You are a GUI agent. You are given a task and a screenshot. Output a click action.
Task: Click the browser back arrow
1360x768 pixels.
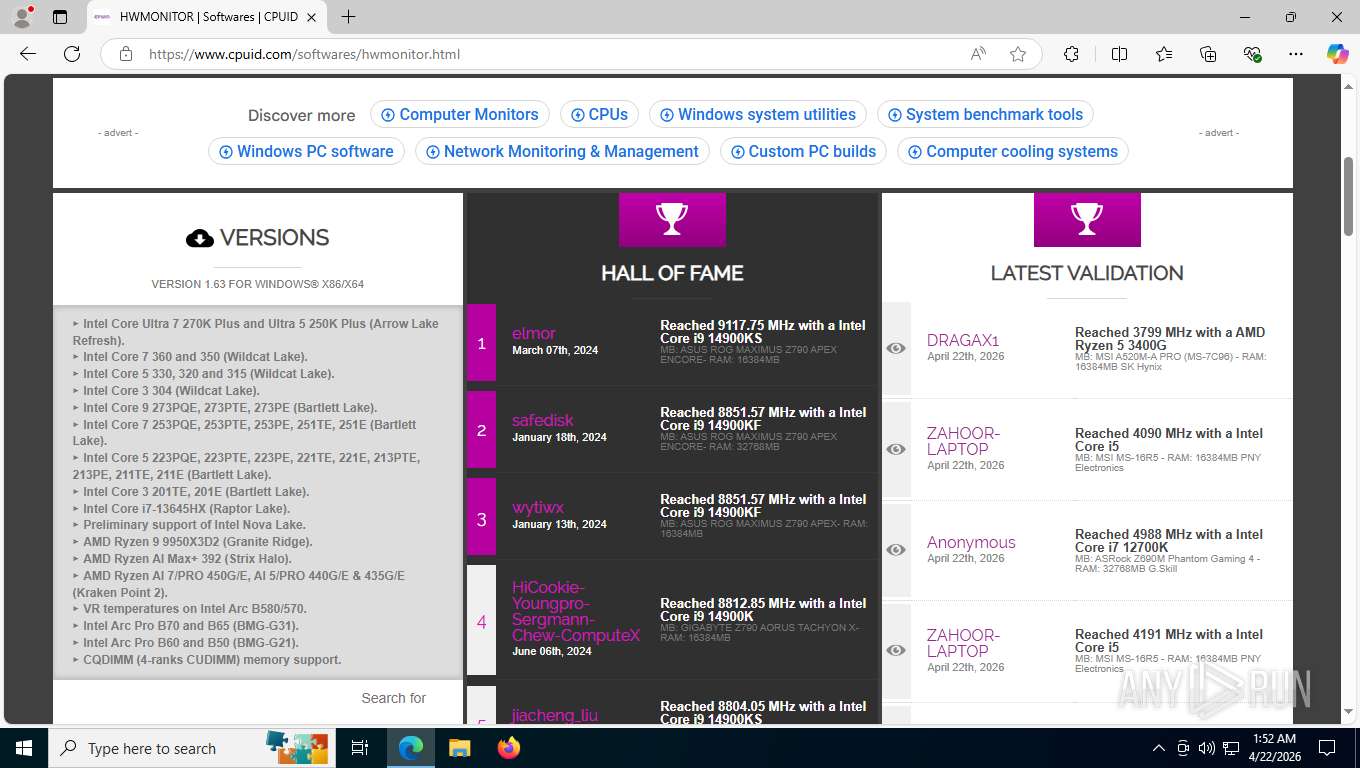(x=28, y=54)
